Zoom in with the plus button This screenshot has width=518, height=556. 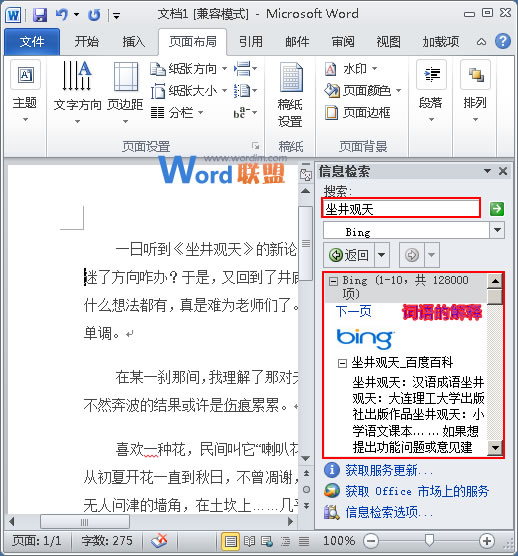[486, 541]
